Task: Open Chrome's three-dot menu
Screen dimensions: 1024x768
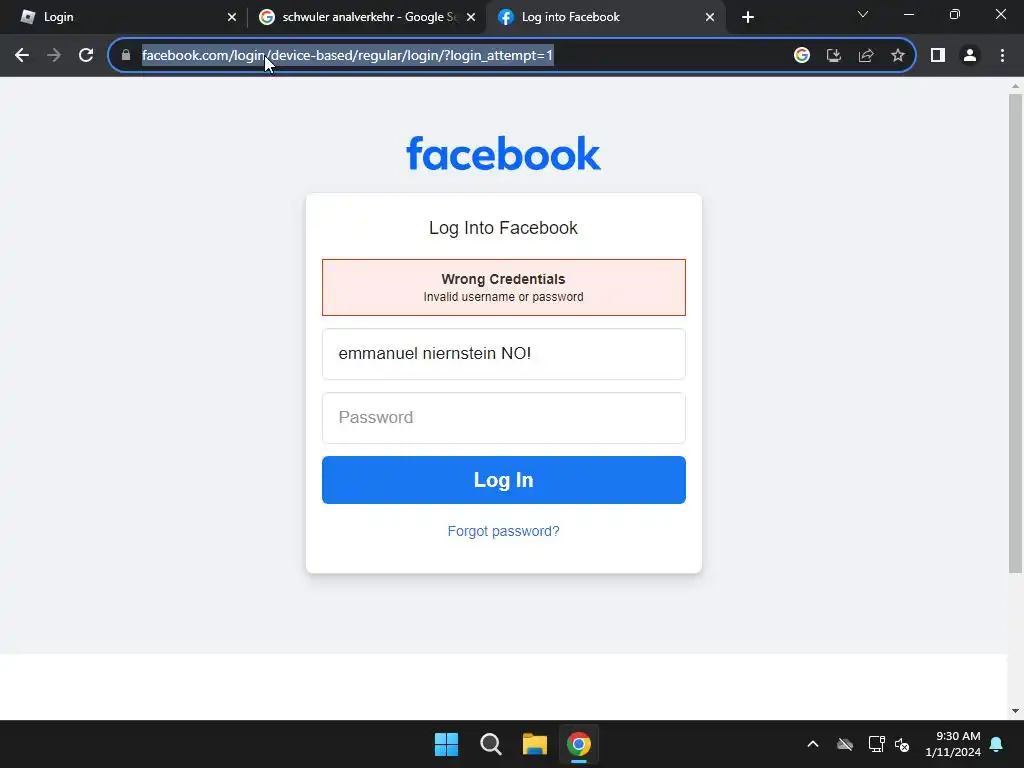Action: (1002, 56)
